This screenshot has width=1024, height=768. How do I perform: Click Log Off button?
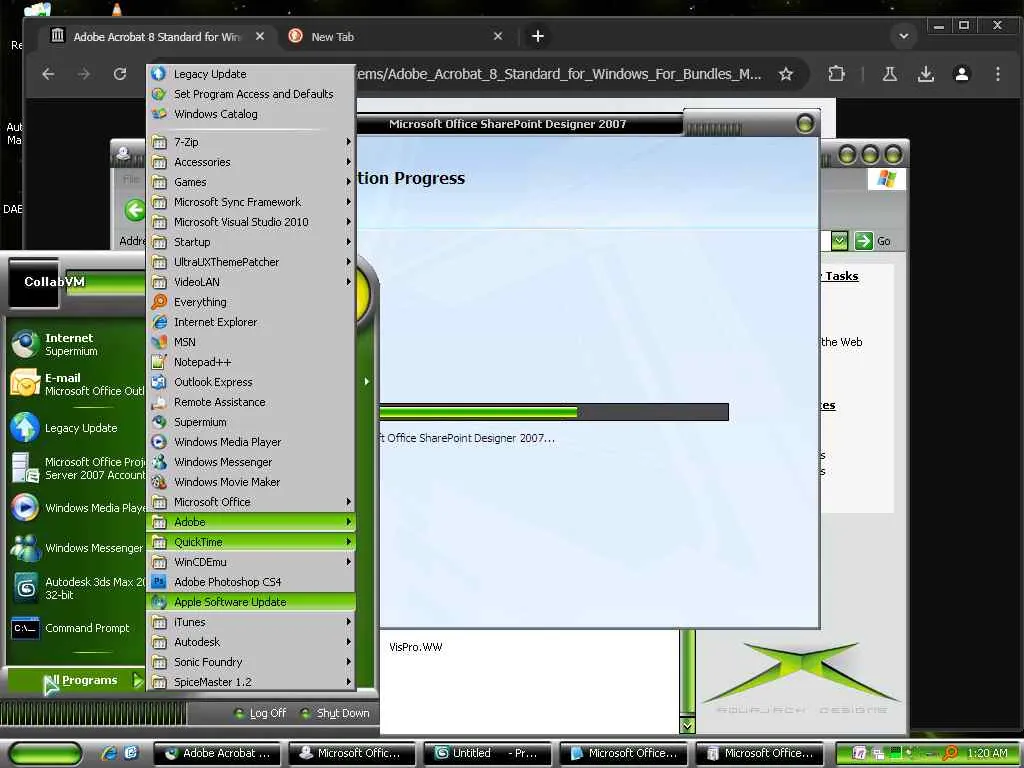(x=261, y=713)
